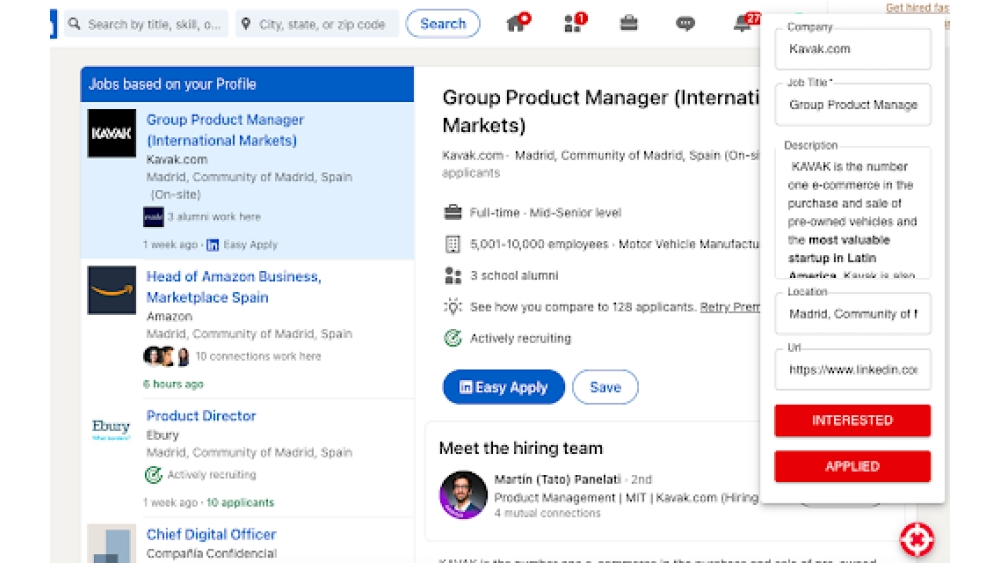Click '3 alumni work here' text
This screenshot has width=1000, height=563.
(x=214, y=217)
